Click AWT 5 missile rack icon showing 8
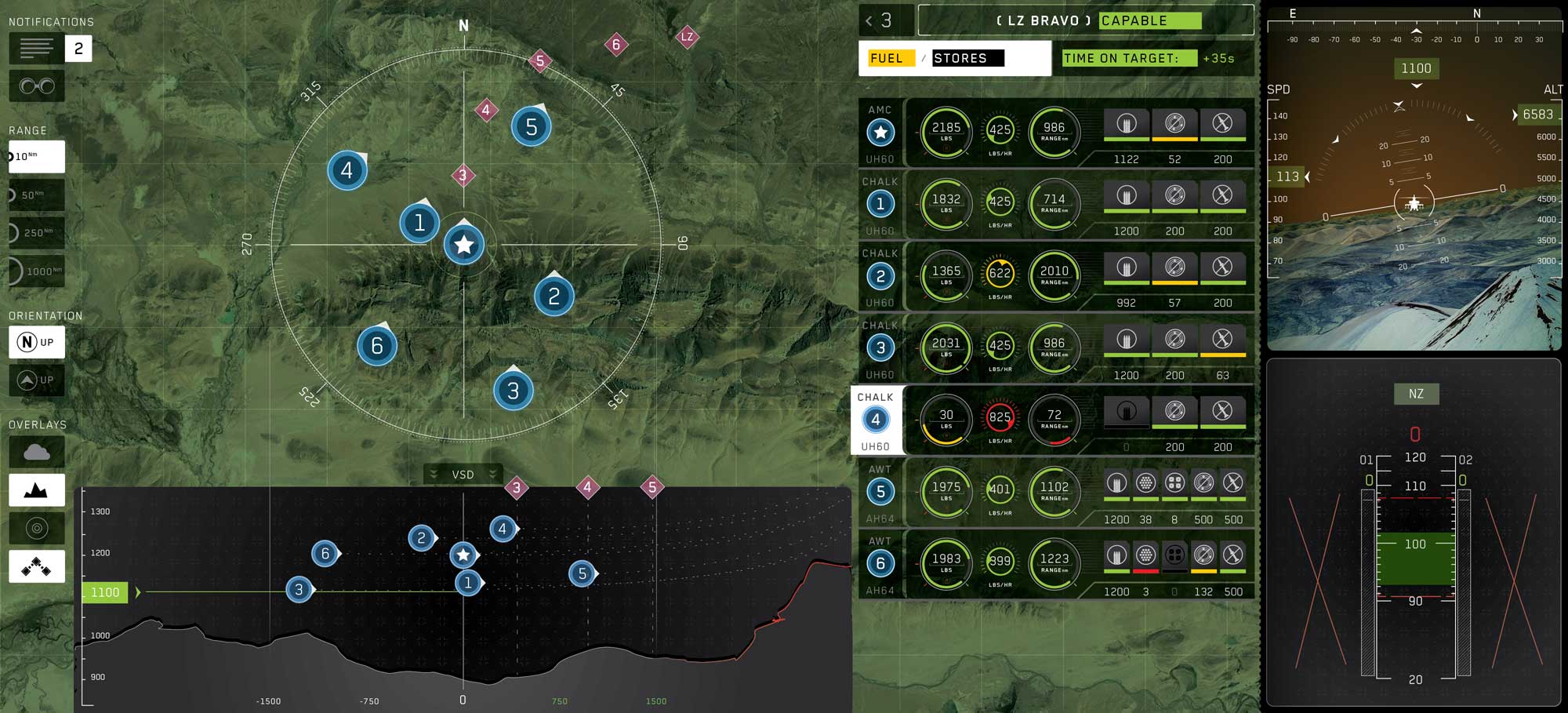Viewport: 1568px width, 713px height. pos(1174,484)
